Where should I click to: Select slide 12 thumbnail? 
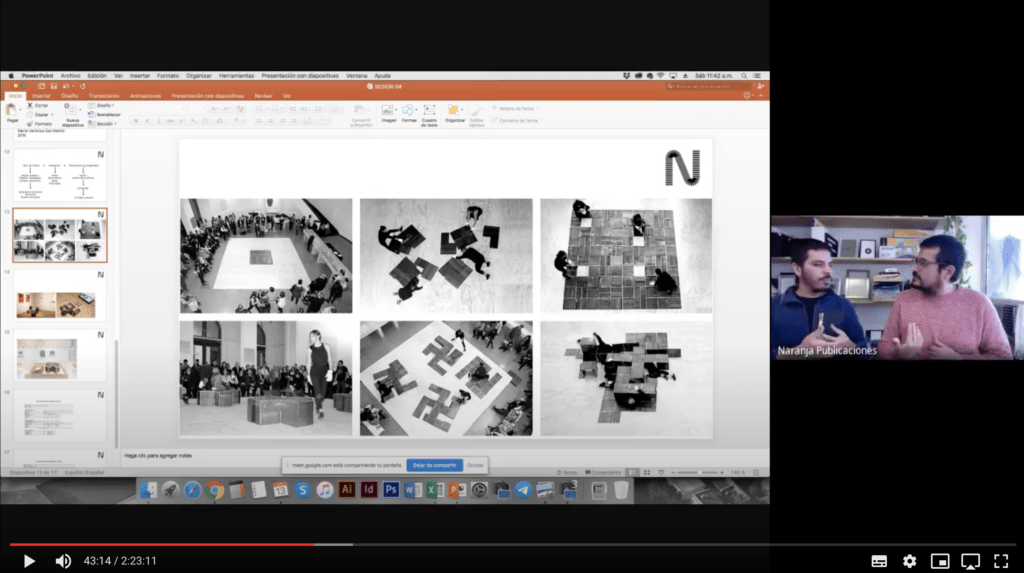click(59, 175)
